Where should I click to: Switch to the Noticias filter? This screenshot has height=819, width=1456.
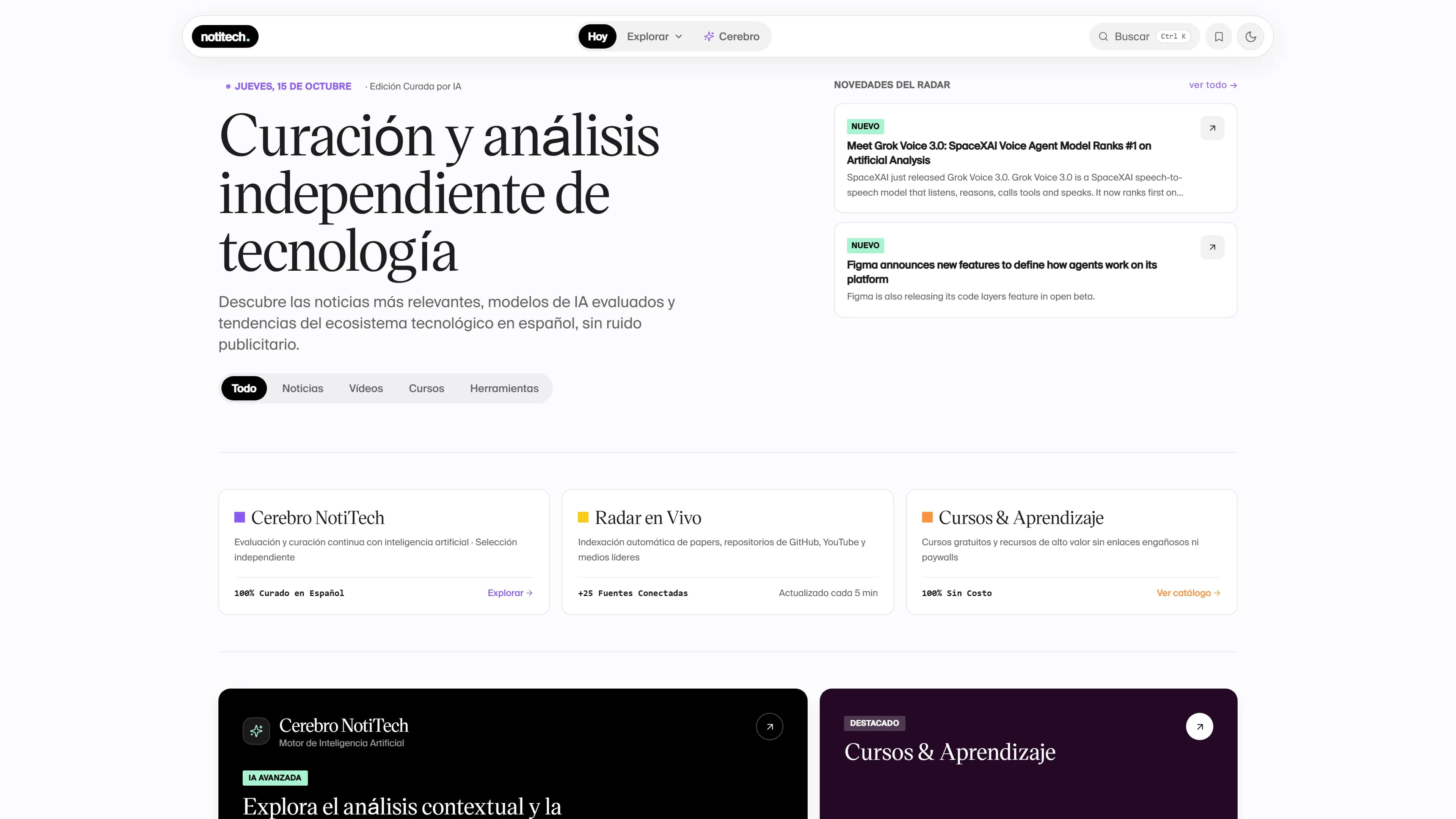coord(303,388)
